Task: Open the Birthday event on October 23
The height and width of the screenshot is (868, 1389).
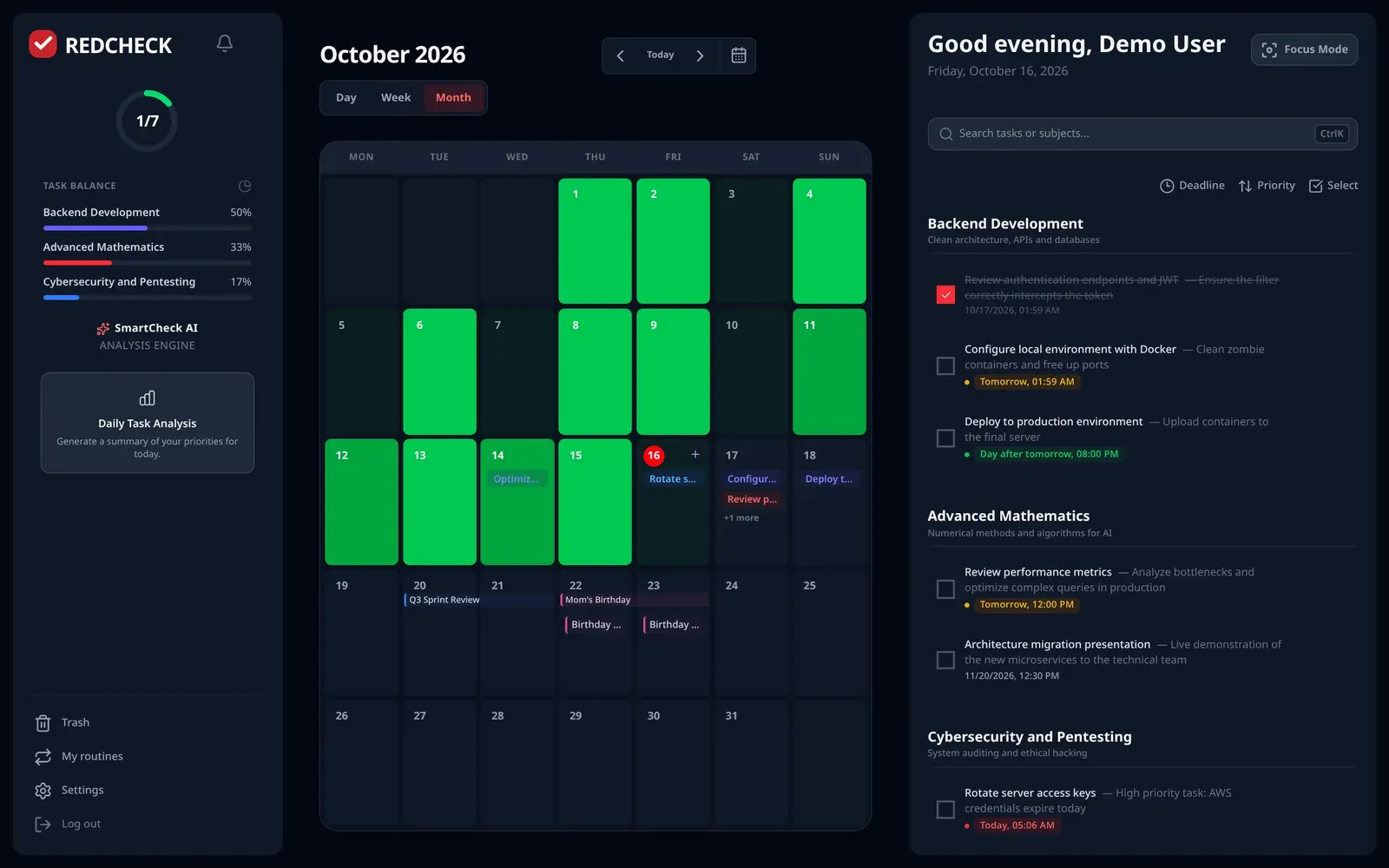Action: pos(673,625)
